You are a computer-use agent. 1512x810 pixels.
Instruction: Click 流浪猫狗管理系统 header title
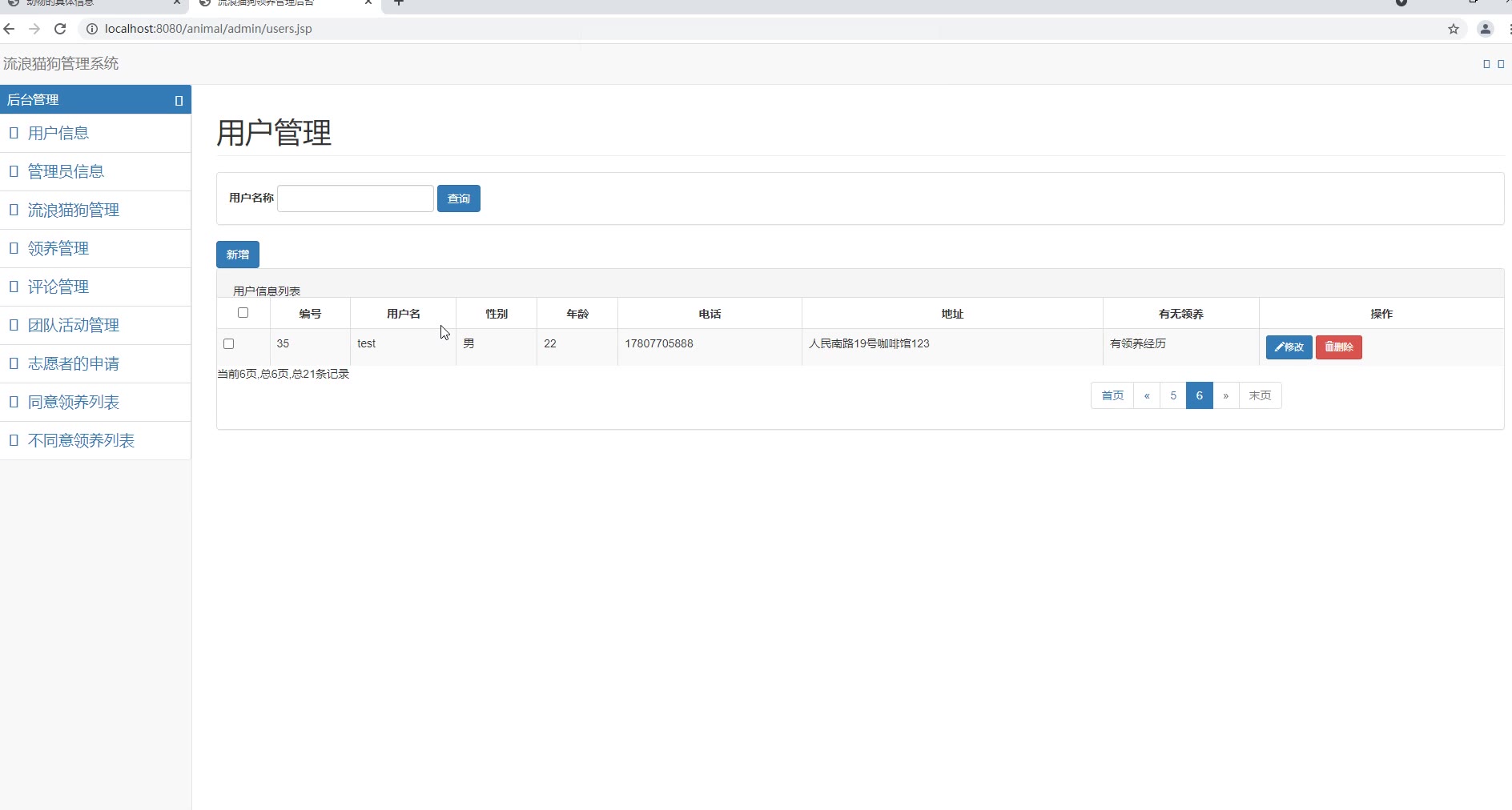(x=61, y=63)
